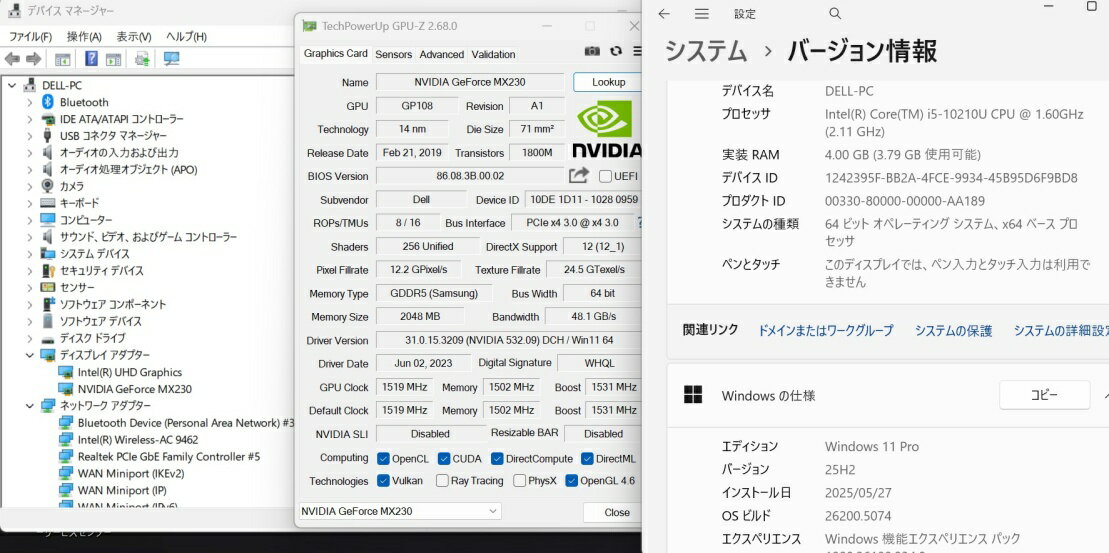Viewport: 1109px width, 553px height.
Task: Click the GPU-Z screenshot camera icon
Action: [592, 52]
